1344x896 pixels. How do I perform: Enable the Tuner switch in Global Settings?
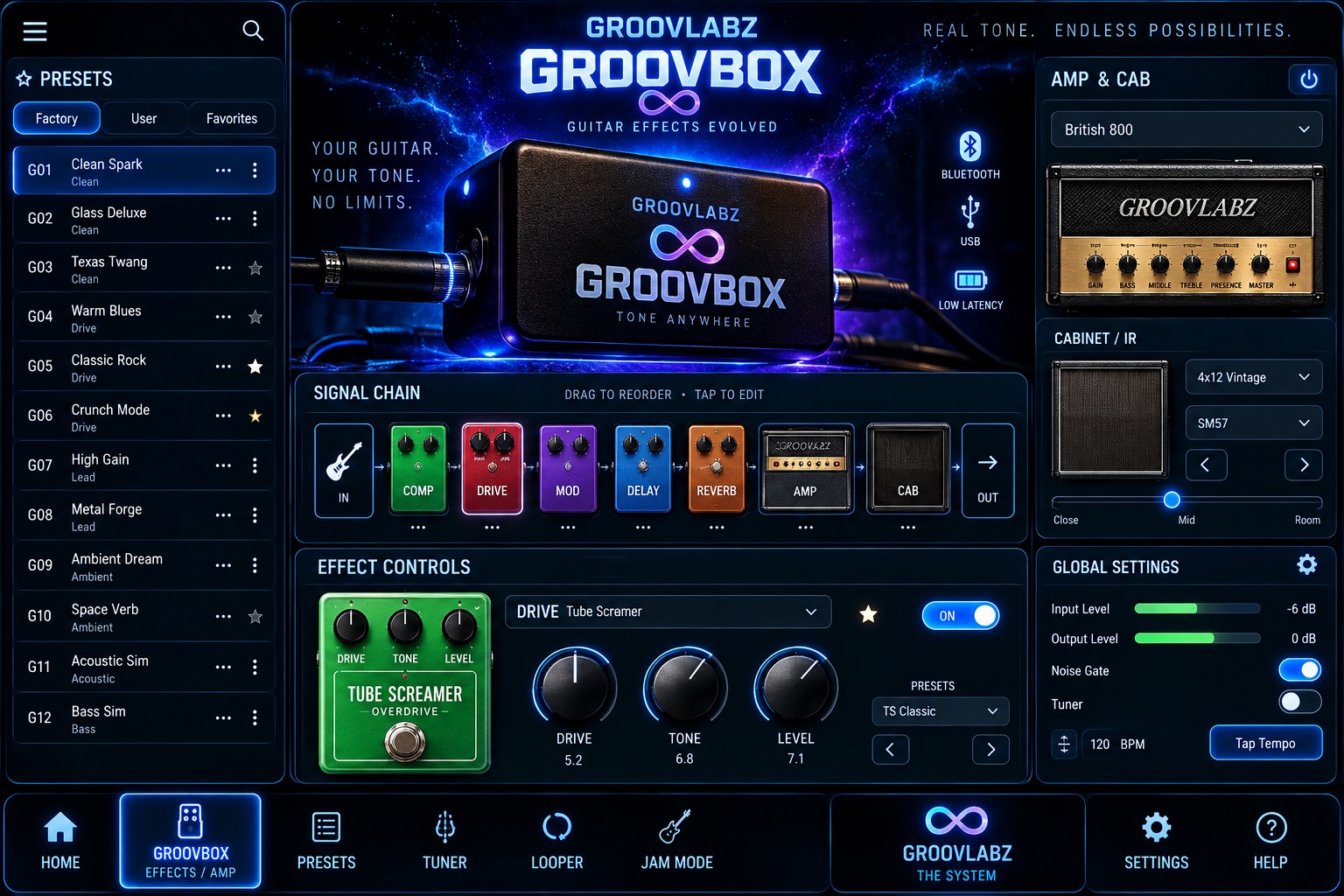(1300, 702)
